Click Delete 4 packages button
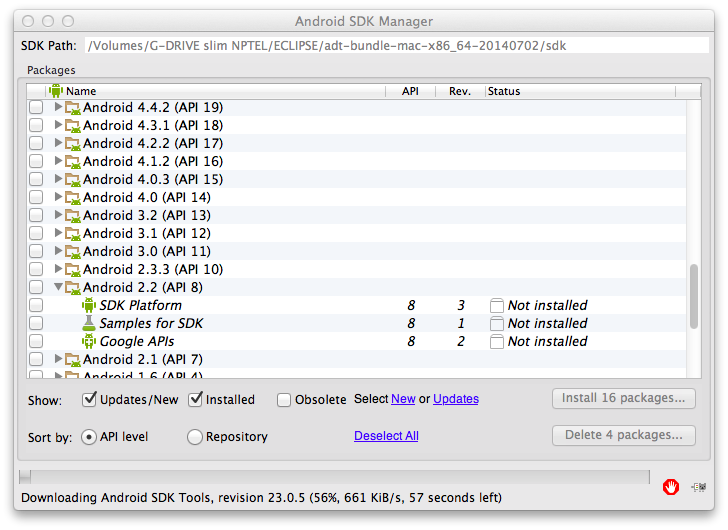 coord(624,435)
